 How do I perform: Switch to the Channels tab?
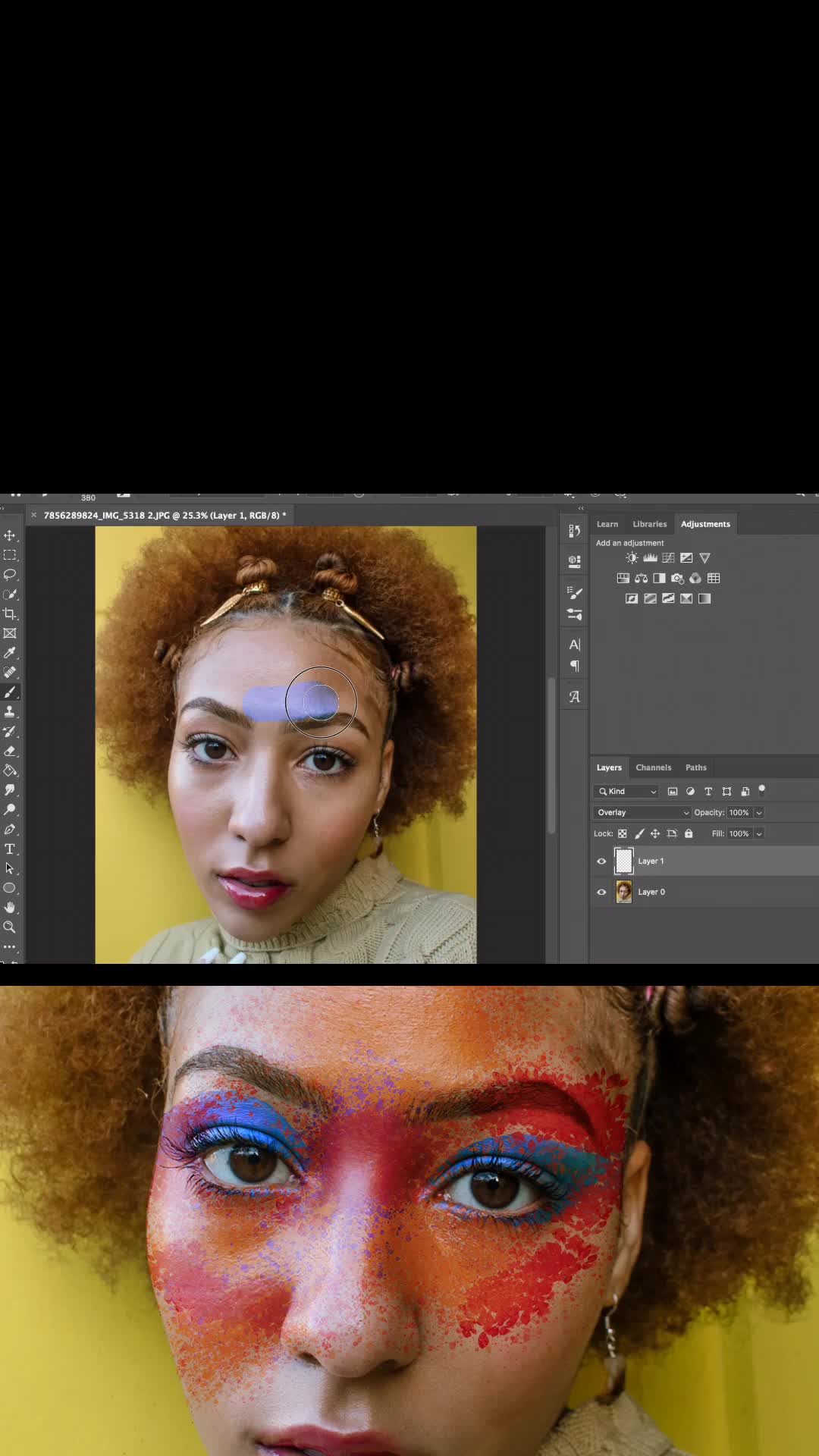coord(654,767)
